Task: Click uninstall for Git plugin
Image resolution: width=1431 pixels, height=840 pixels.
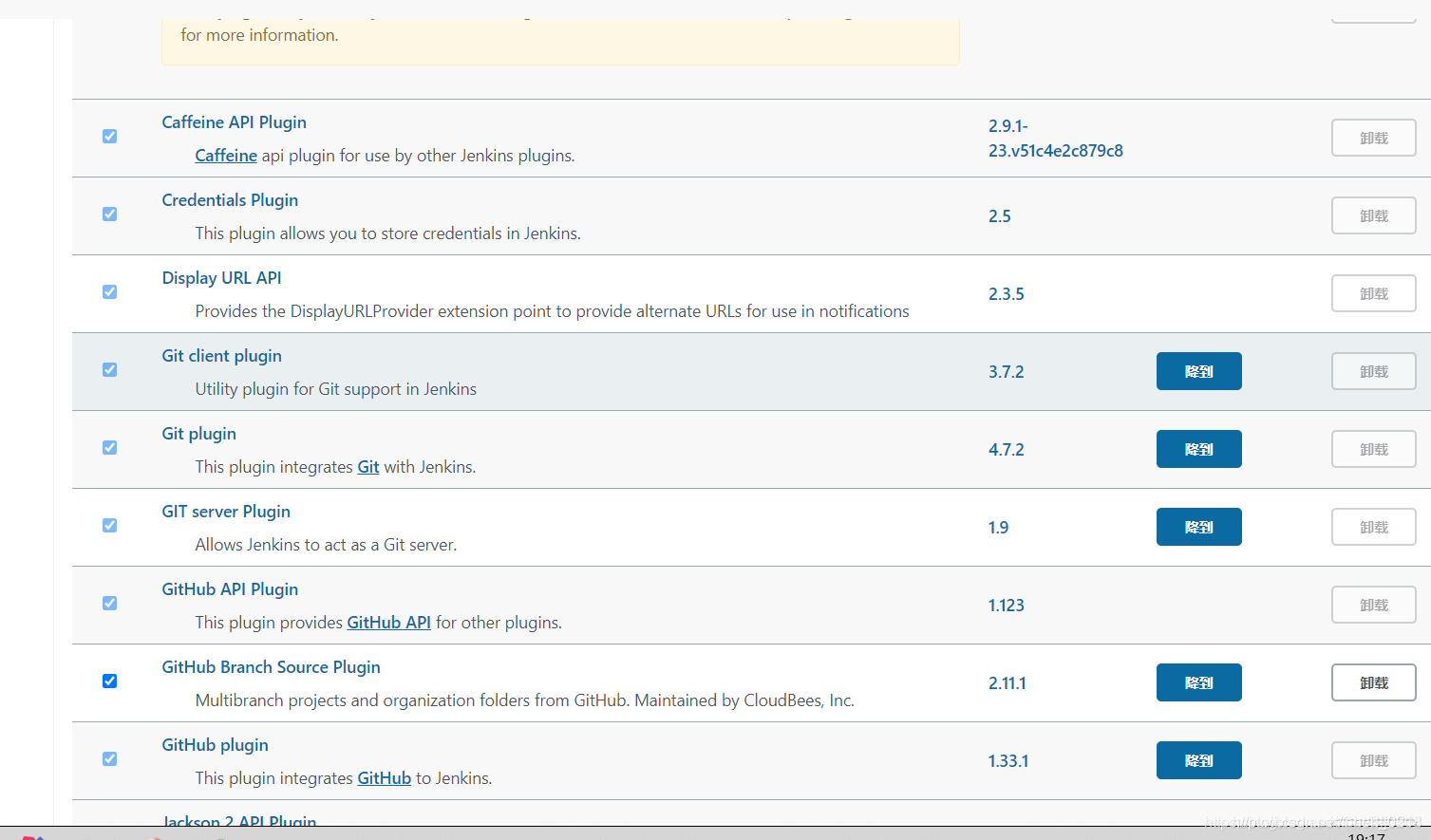Action: (1374, 449)
